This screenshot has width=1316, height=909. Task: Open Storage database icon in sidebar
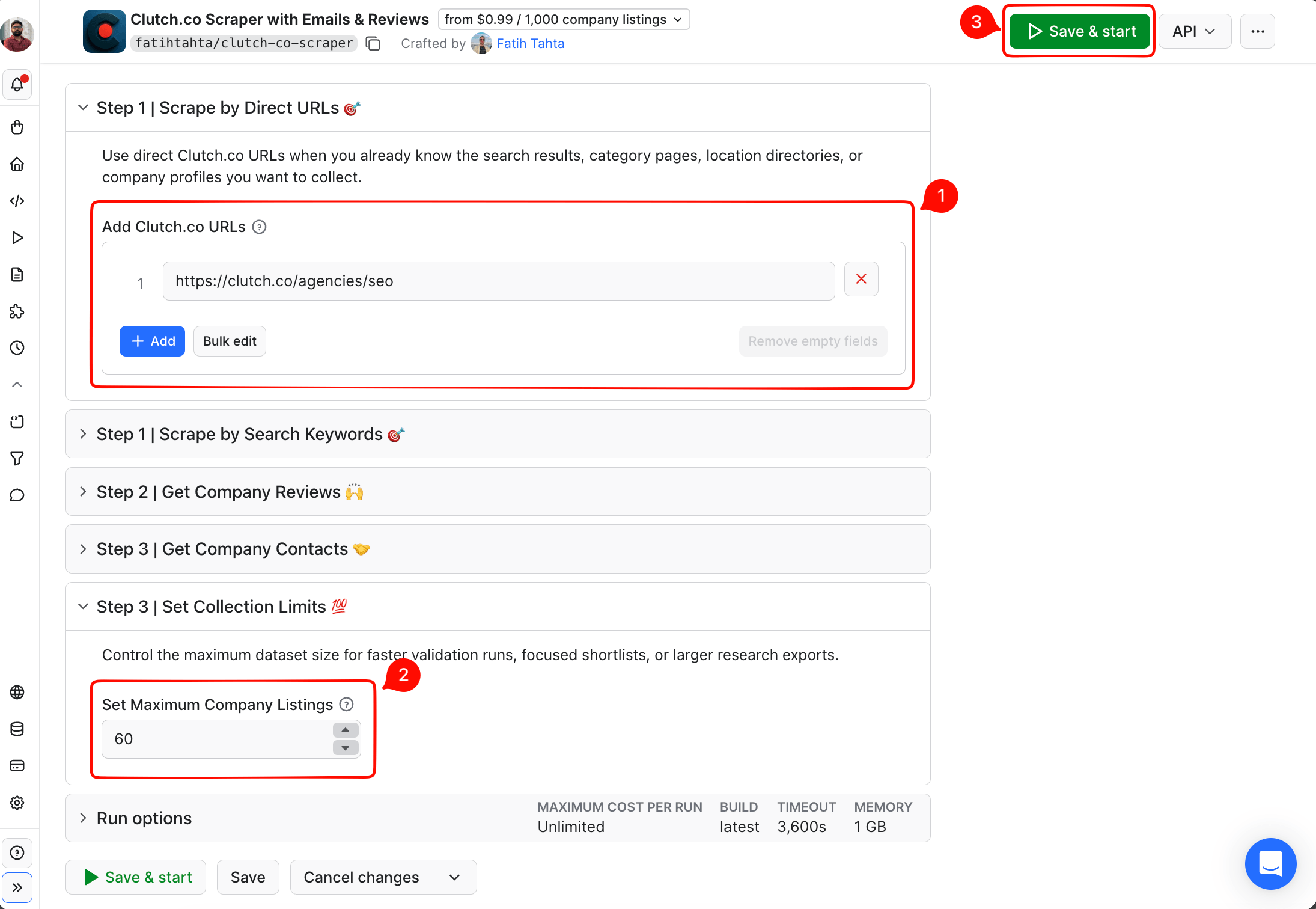point(17,729)
